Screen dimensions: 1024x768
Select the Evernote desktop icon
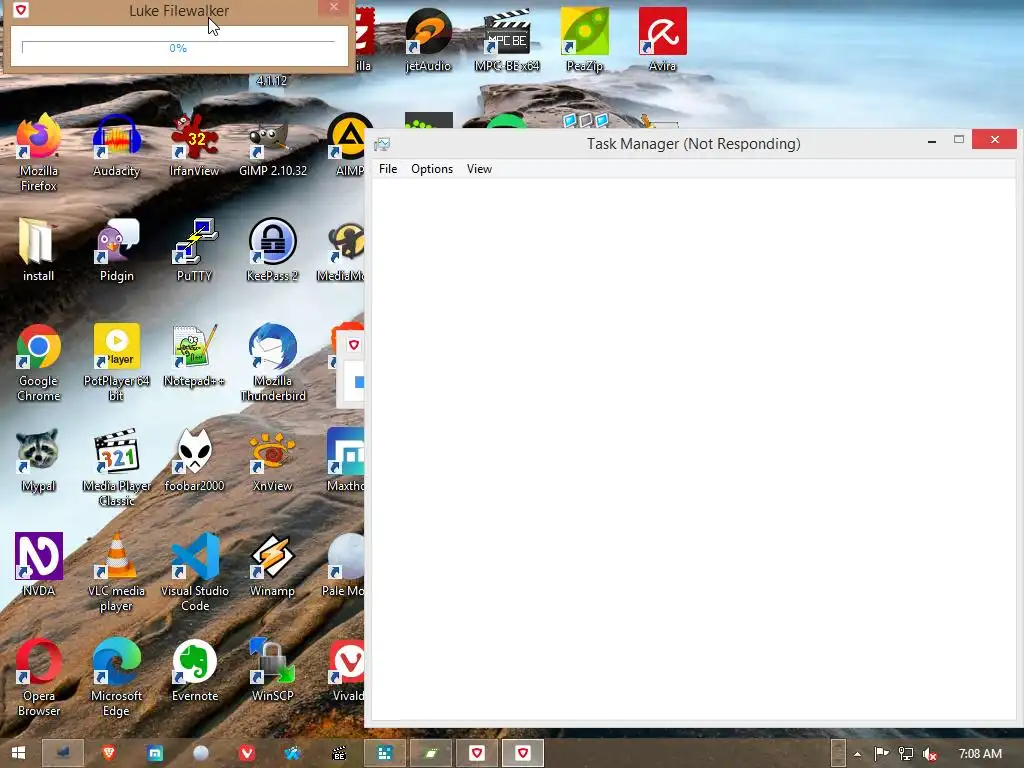(195, 671)
